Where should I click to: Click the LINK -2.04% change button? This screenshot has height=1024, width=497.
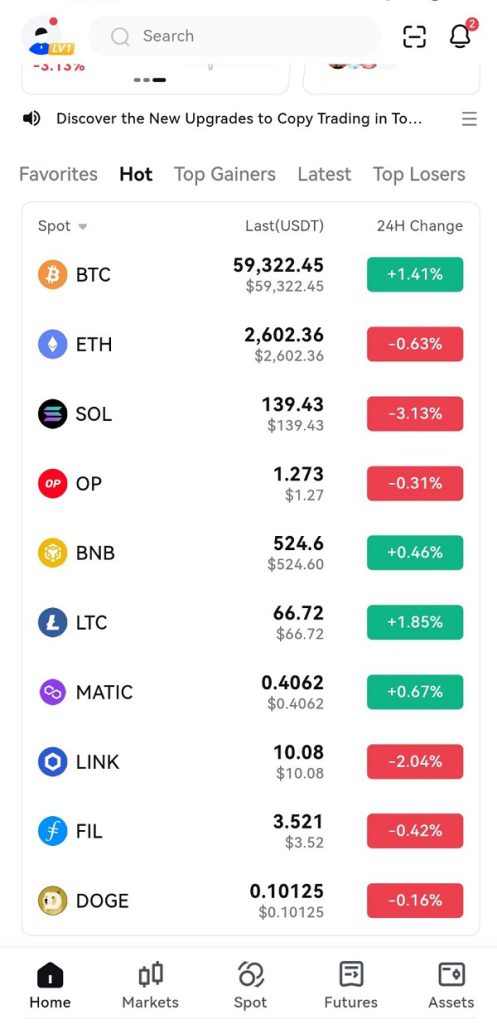(x=415, y=761)
